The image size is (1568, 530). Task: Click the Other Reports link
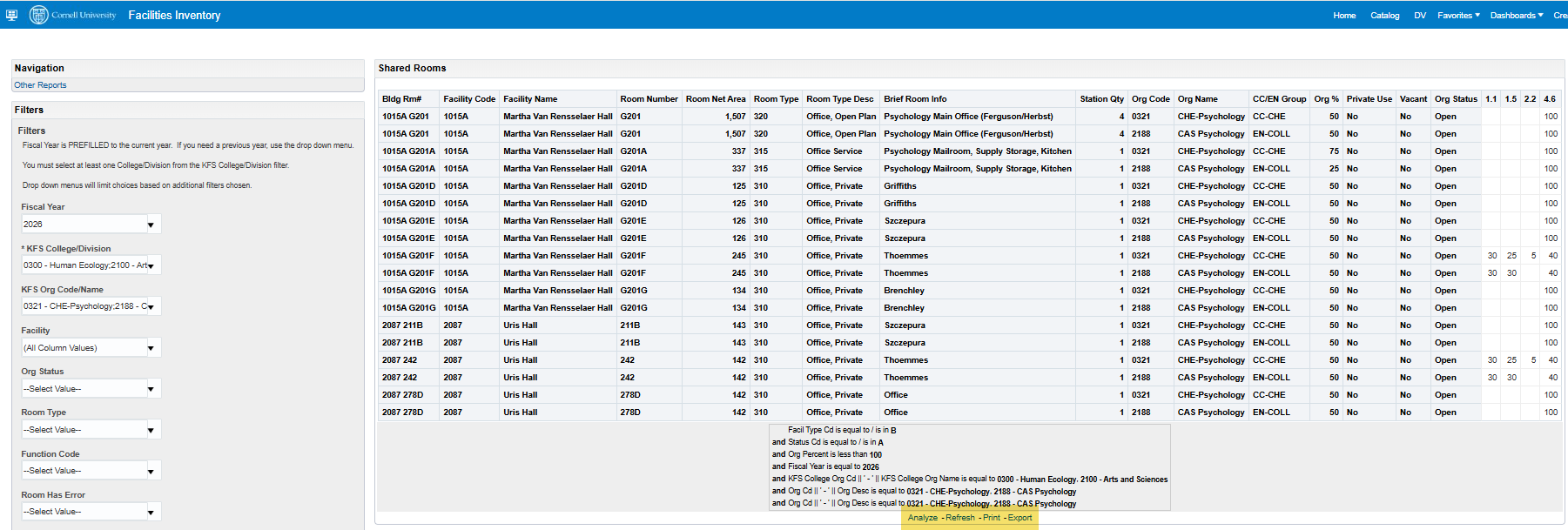tap(40, 85)
